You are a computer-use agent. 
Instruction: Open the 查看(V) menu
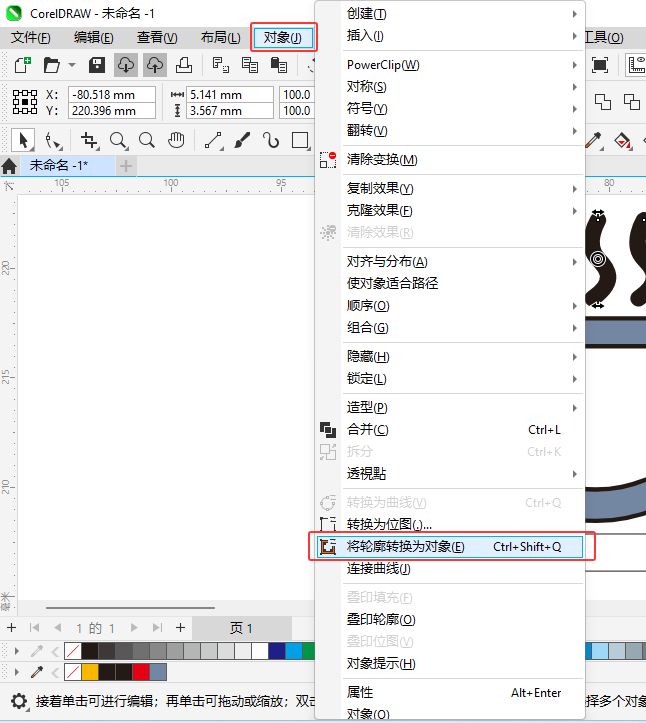pyautogui.click(x=157, y=37)
